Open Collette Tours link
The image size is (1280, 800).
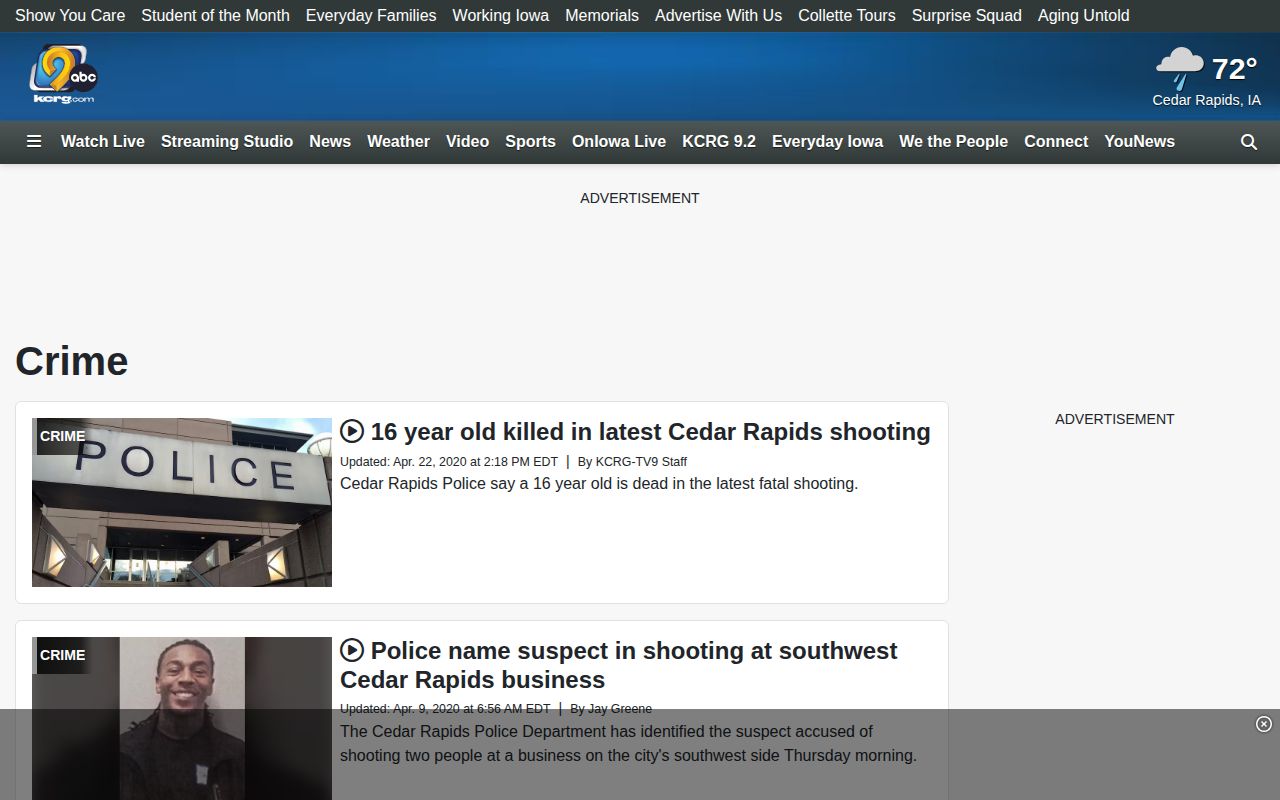point(847,16)
